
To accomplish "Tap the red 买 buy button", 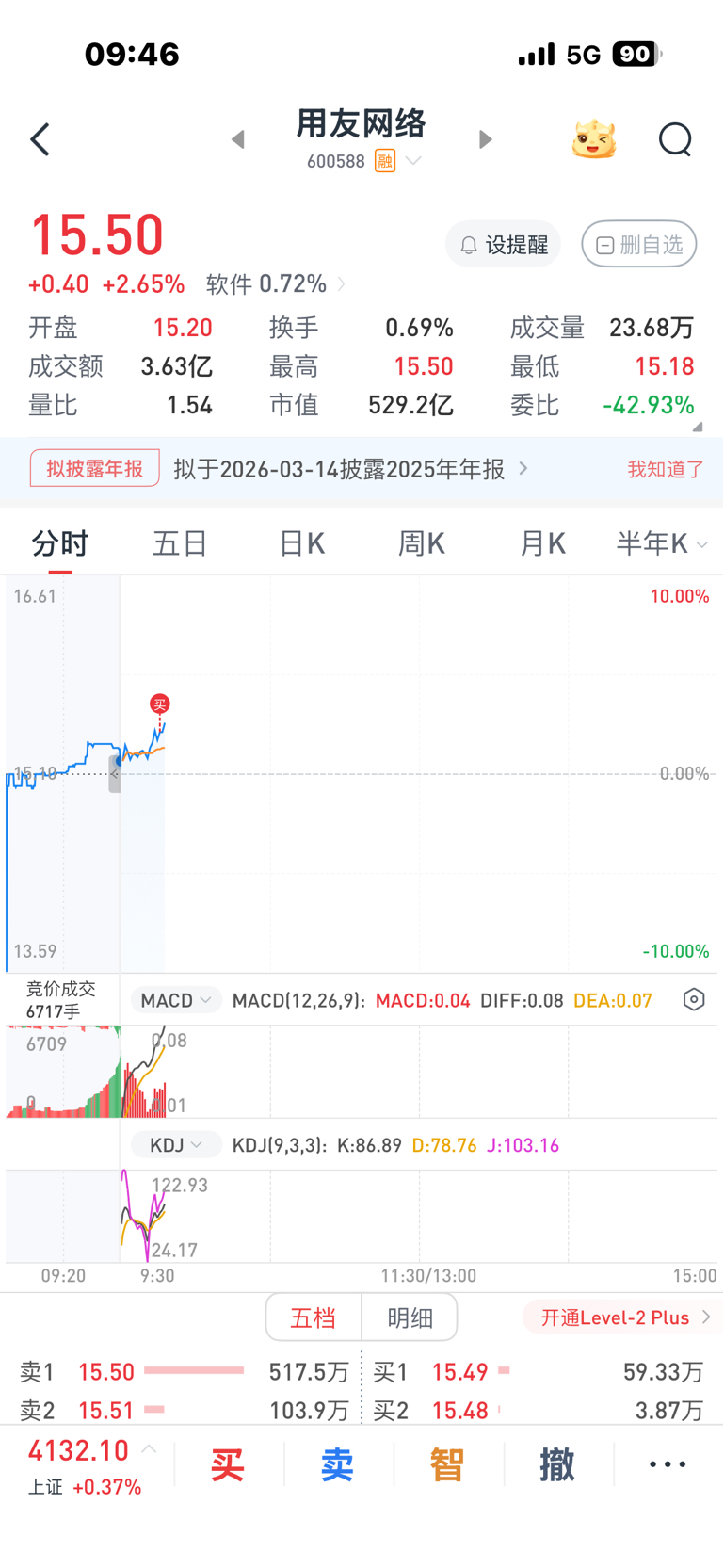I will (x=228, y=1465).
